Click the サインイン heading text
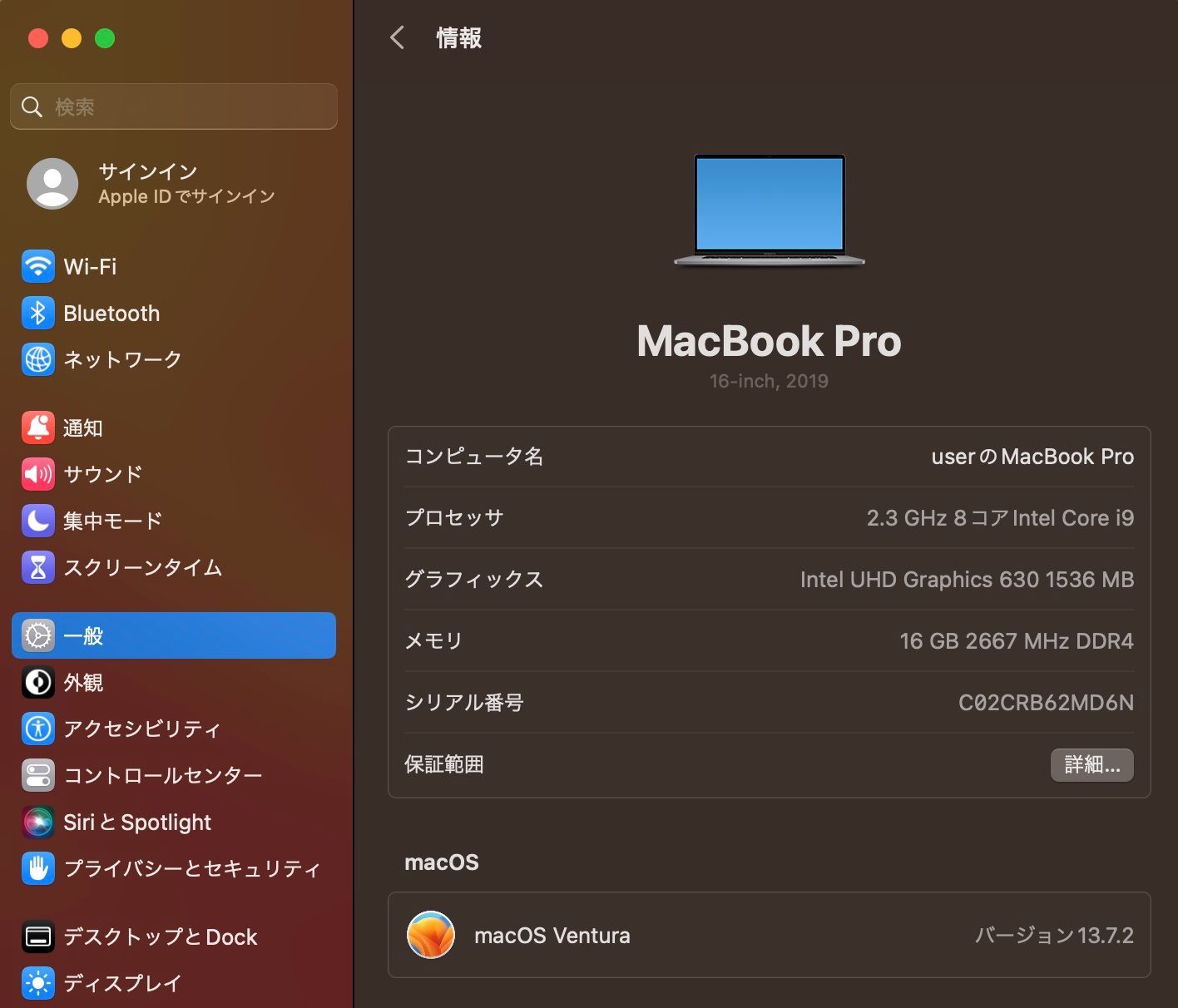This screenshot has height=1008, width=1178. [148, 171]
